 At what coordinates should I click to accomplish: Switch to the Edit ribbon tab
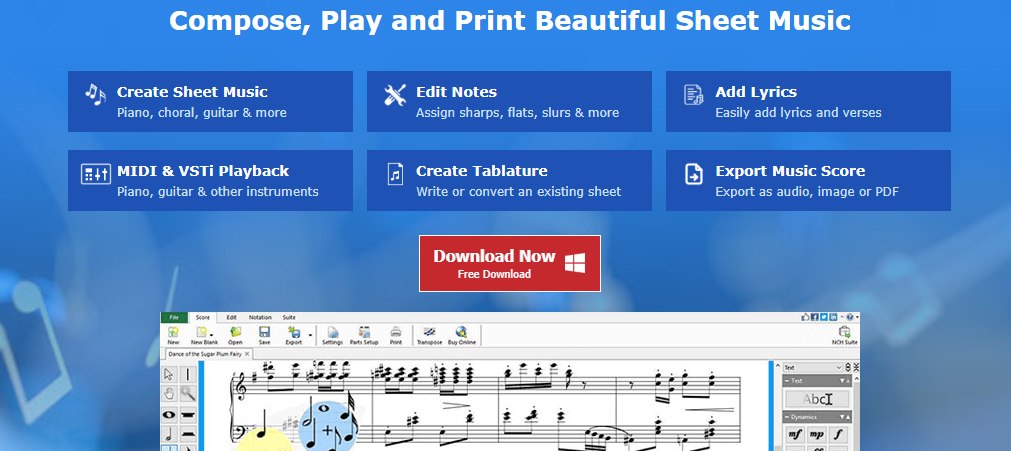click(231, 317)
